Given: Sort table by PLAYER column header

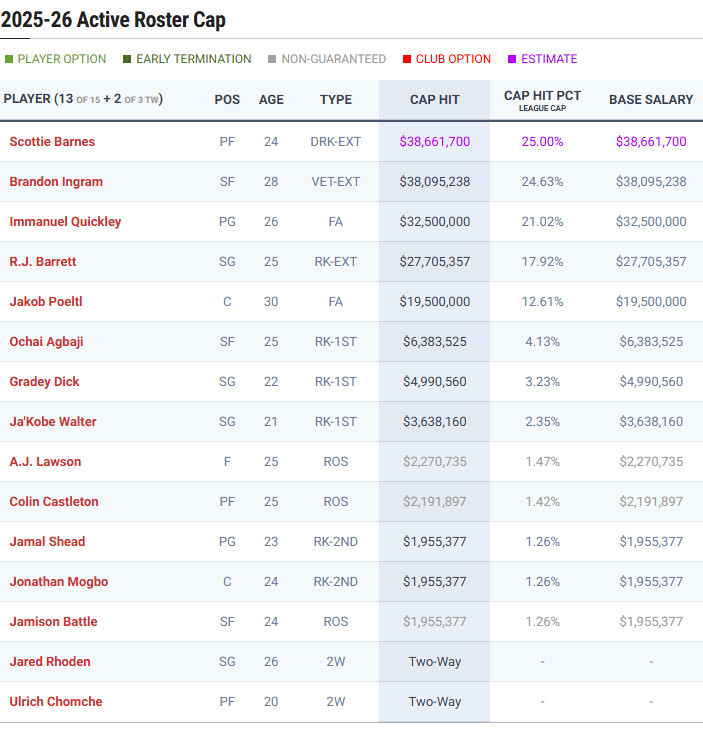Looking at the screenshot, I should coord(83,99).
